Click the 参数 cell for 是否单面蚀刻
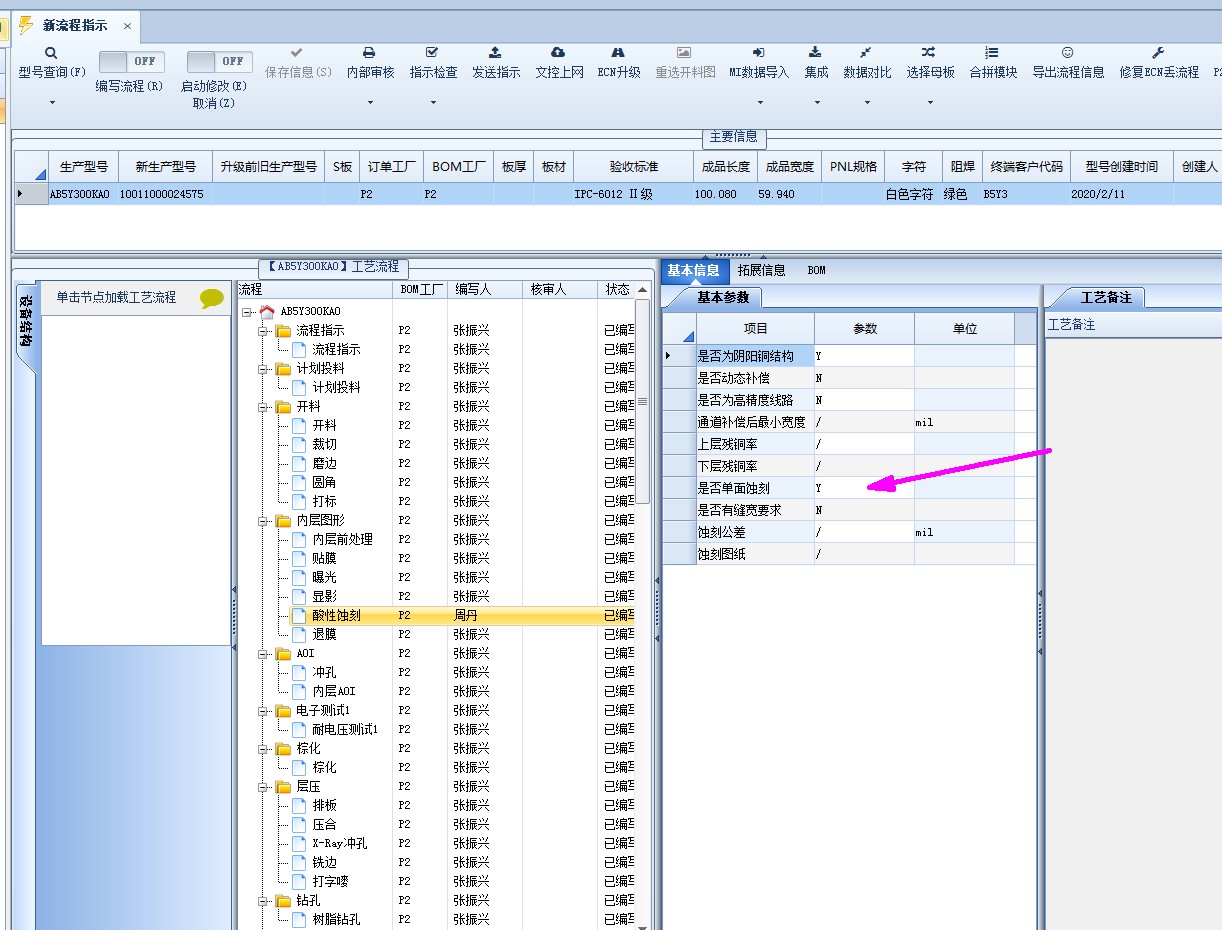Screen dimensions: 1222x930 coord(865,488)
